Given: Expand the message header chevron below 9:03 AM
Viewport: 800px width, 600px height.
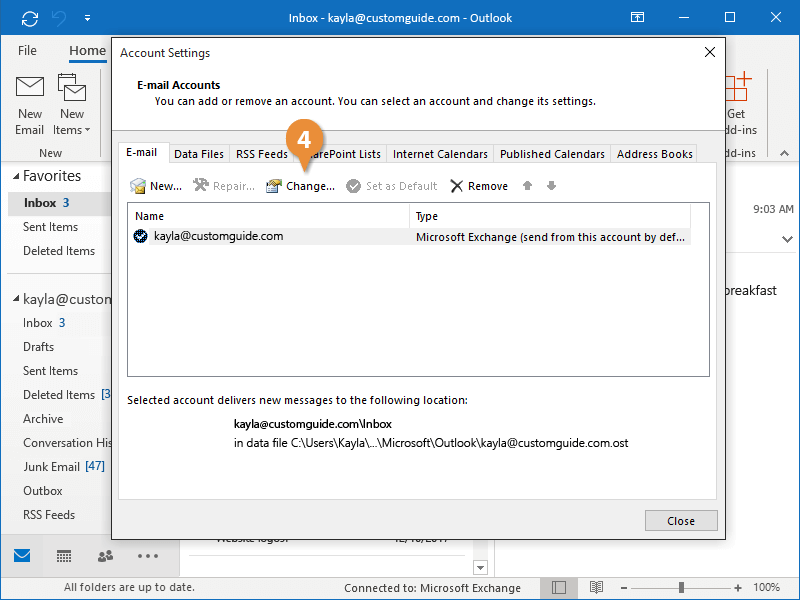Looking at the screenshot, I should tap(787, 239).
